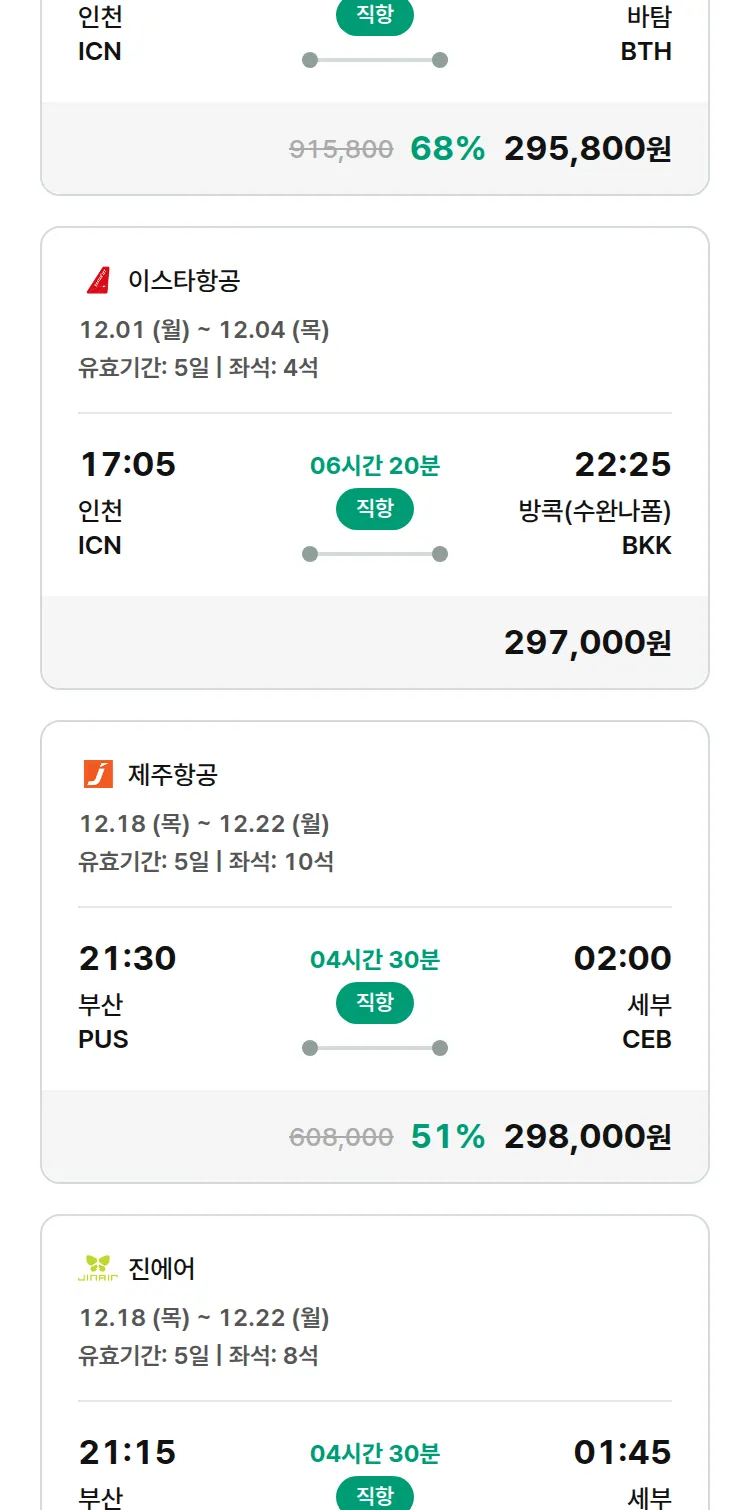Click the 12.18 (목) ~ 12.22 (월) dates on 제주항공

pyautogui.click(x=204, y=824)
